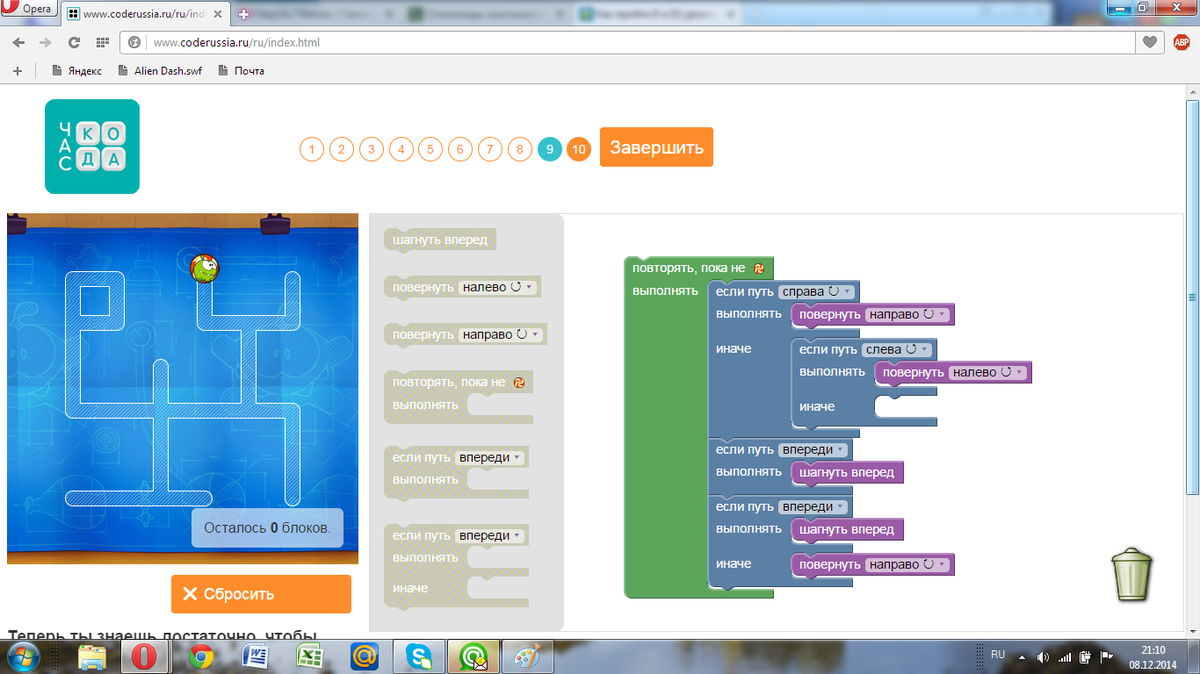Open Skype from taskbar
This screenshot has width=1200, height=674.
tap(417, 657)
